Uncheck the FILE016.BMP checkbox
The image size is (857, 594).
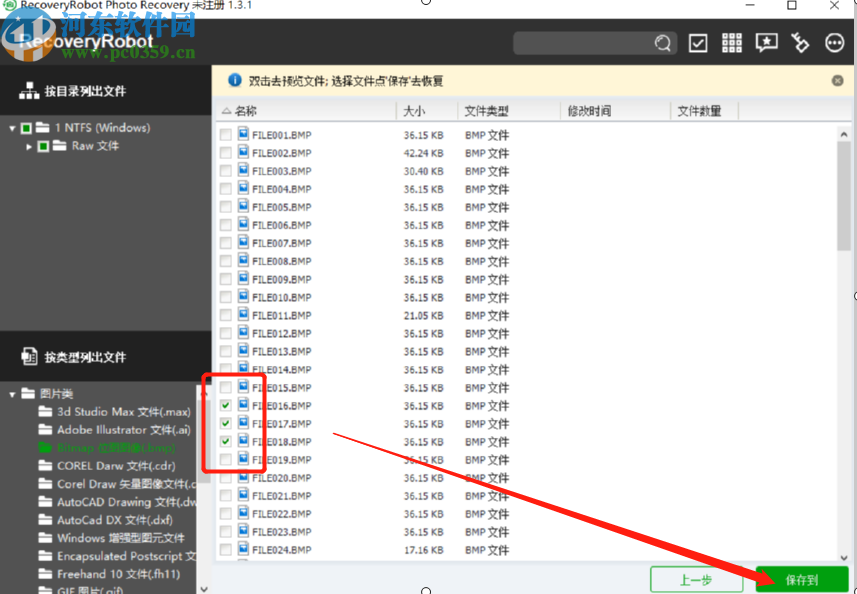coord(225,405)
